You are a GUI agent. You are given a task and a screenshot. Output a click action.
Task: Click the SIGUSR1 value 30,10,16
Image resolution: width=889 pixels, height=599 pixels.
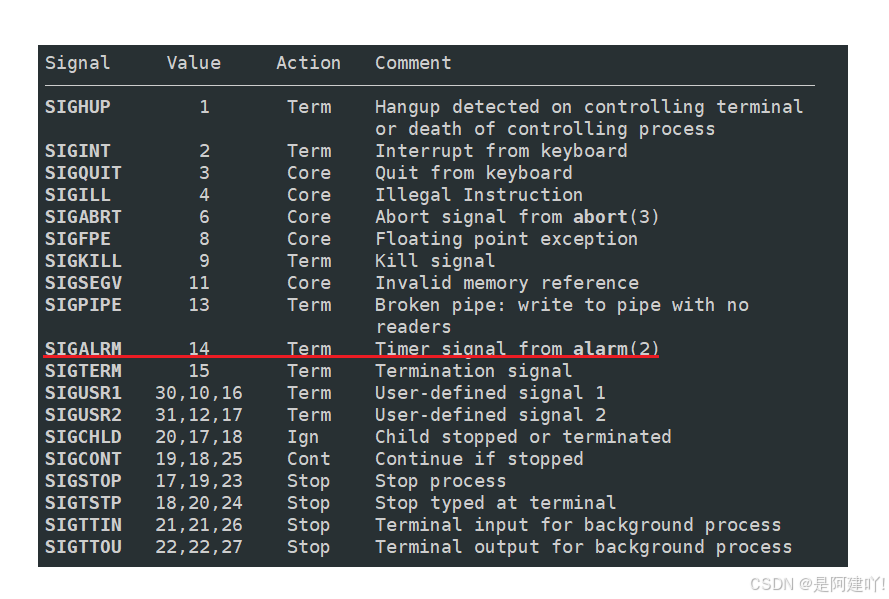(199, 393)
